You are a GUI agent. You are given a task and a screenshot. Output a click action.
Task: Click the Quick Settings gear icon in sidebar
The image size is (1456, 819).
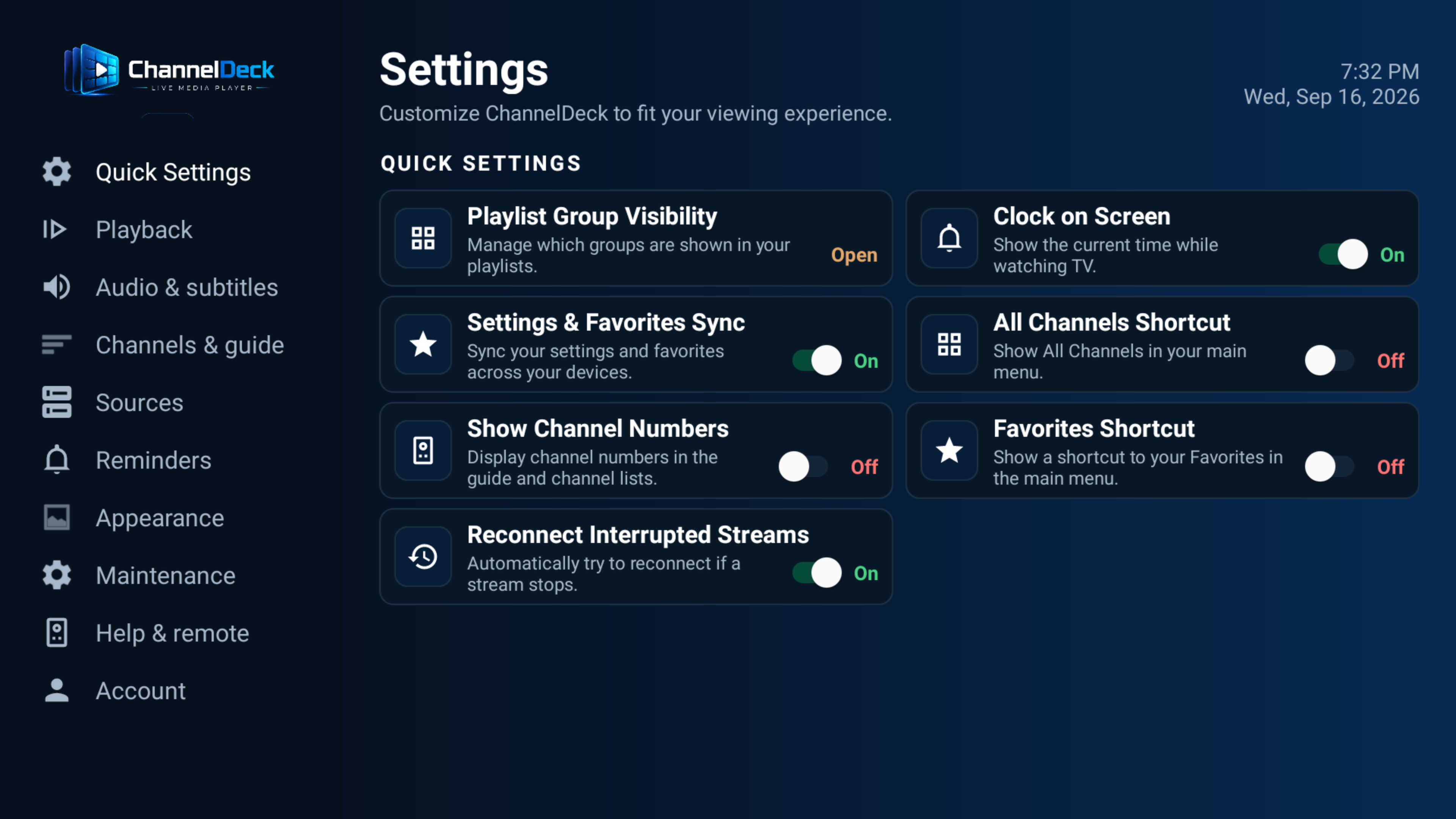[x=56, y=172]
